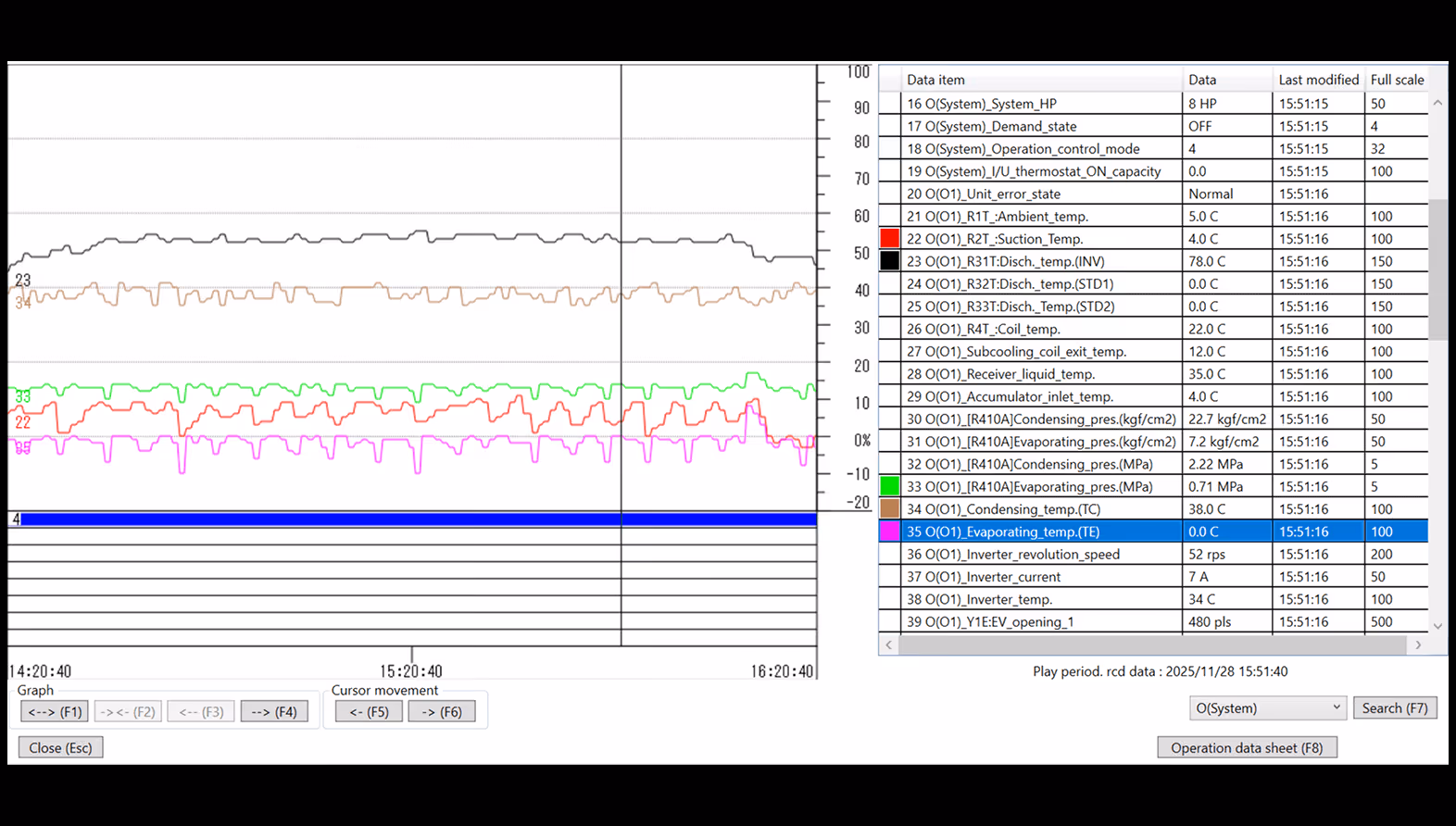The height and width of the screenshot is (826, 1456).
Task: Click the 15:20:40 time axis label
Action: (x=411, y=671)
